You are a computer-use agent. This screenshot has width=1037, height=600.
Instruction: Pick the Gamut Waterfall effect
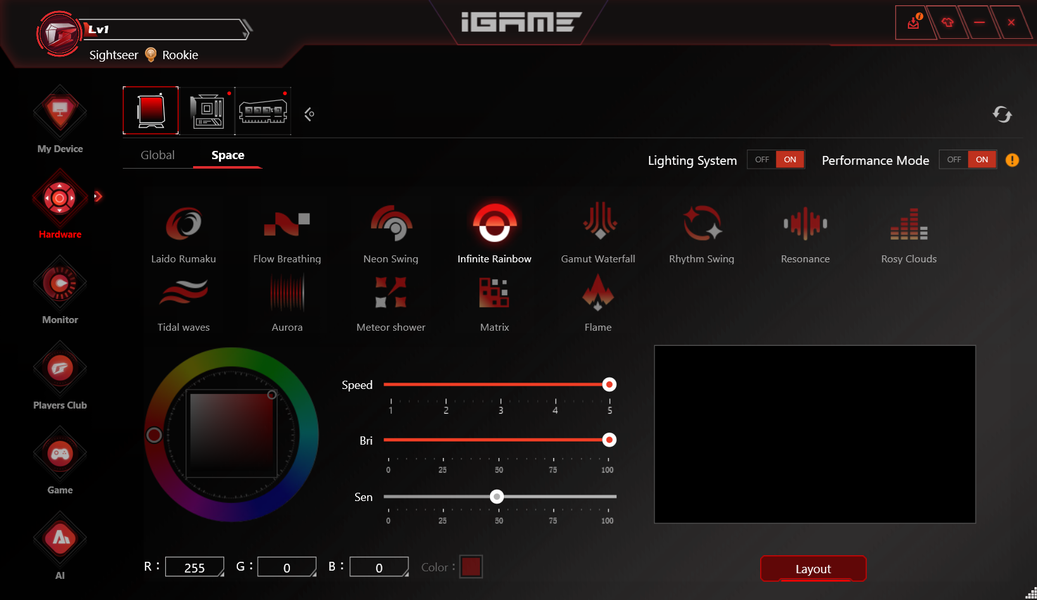(598, 234)
